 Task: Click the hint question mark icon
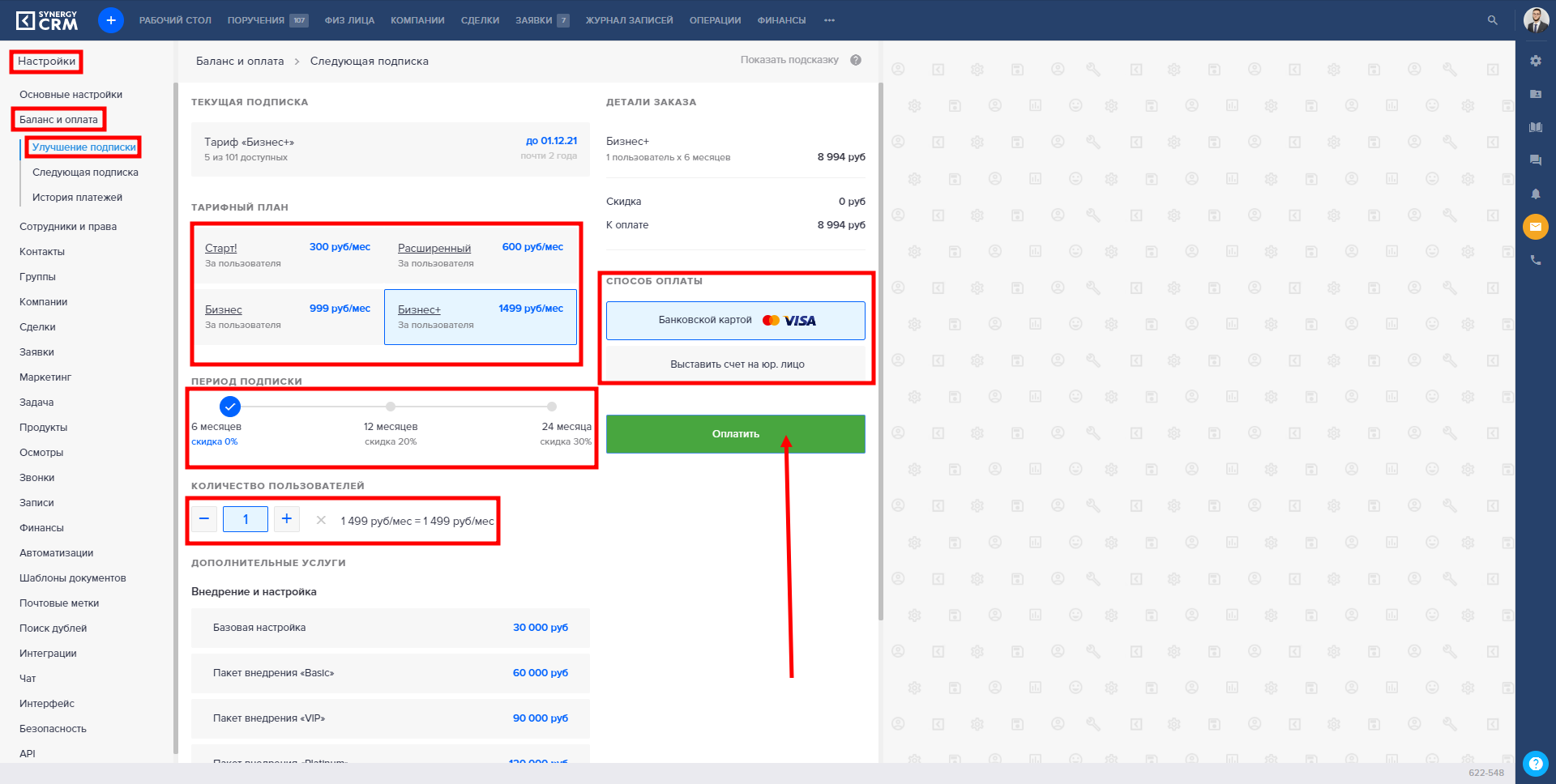[856, 60]
